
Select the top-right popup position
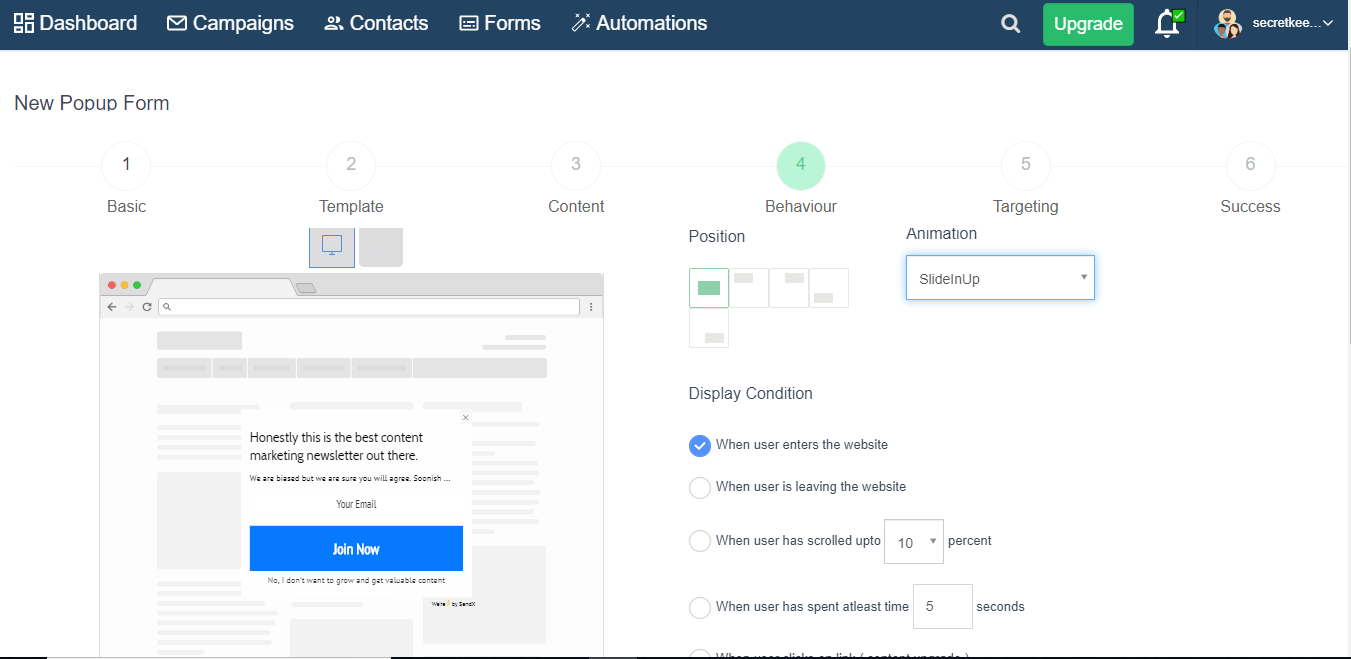(x=789, y=288)
